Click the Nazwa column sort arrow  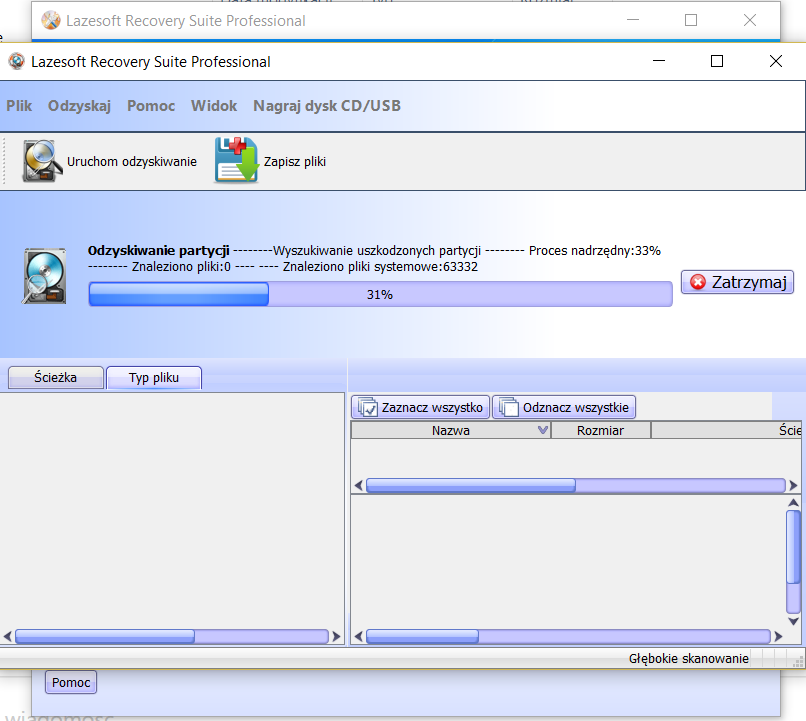pos(542,430)
